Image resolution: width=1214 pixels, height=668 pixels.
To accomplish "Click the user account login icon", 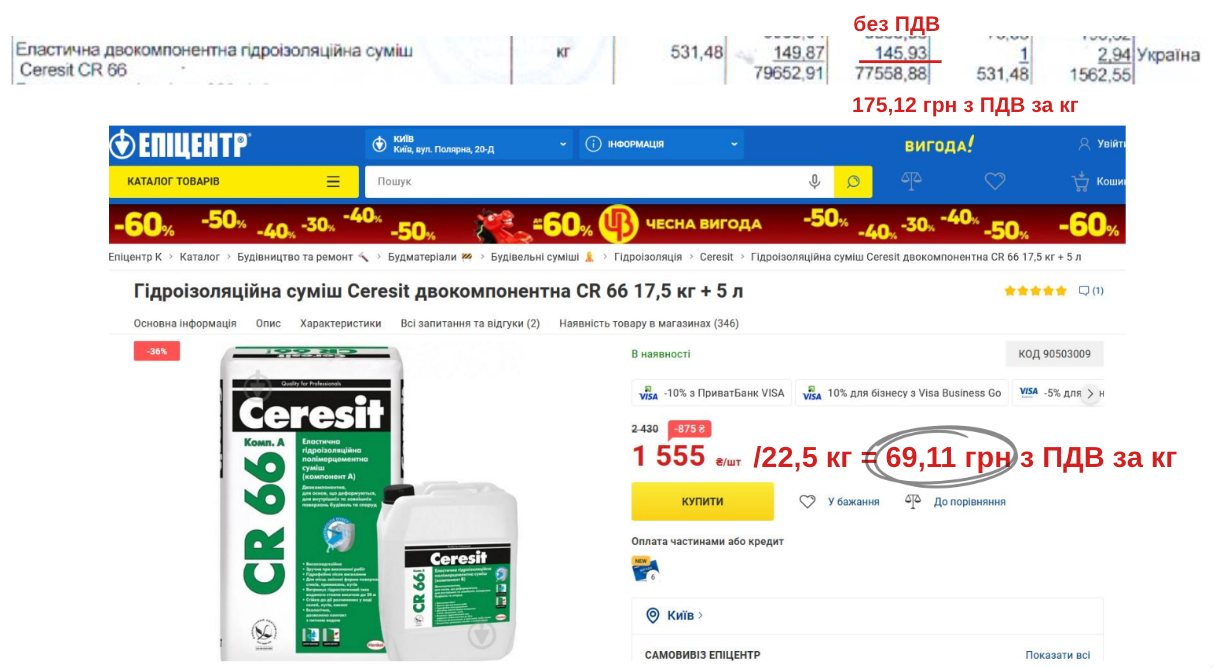I will pyautogui.click(x=1084, y=144).
